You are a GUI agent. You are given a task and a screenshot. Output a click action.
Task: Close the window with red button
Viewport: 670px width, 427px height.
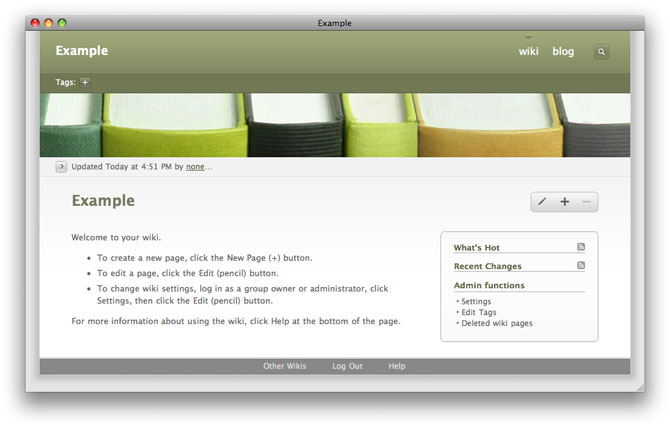tap(35, 23)
